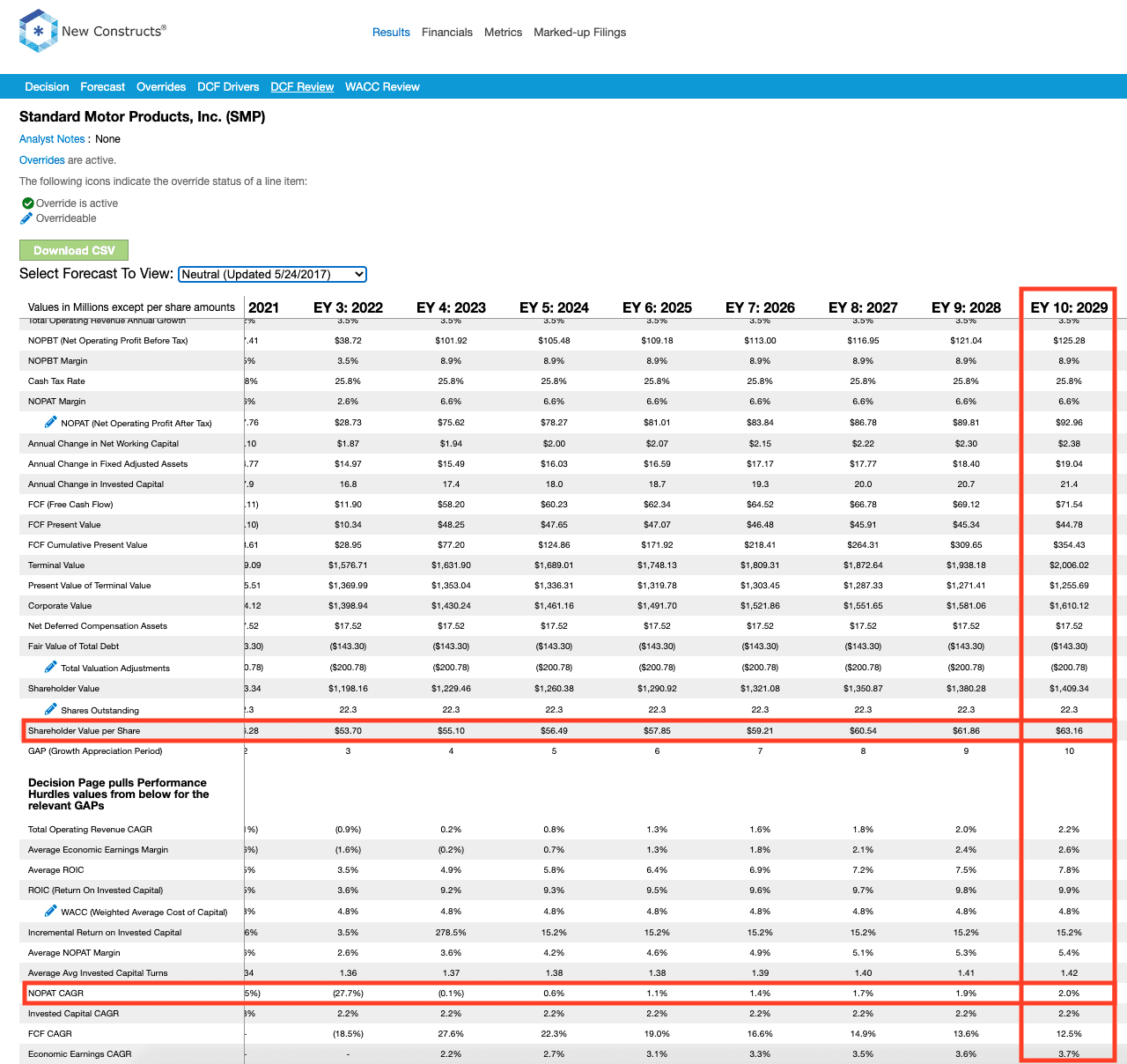1127x1064 pixels.
Task: Click the FCF (Free Cash Flow) row label
Action: pyautogui.click(x=70, y=505)
